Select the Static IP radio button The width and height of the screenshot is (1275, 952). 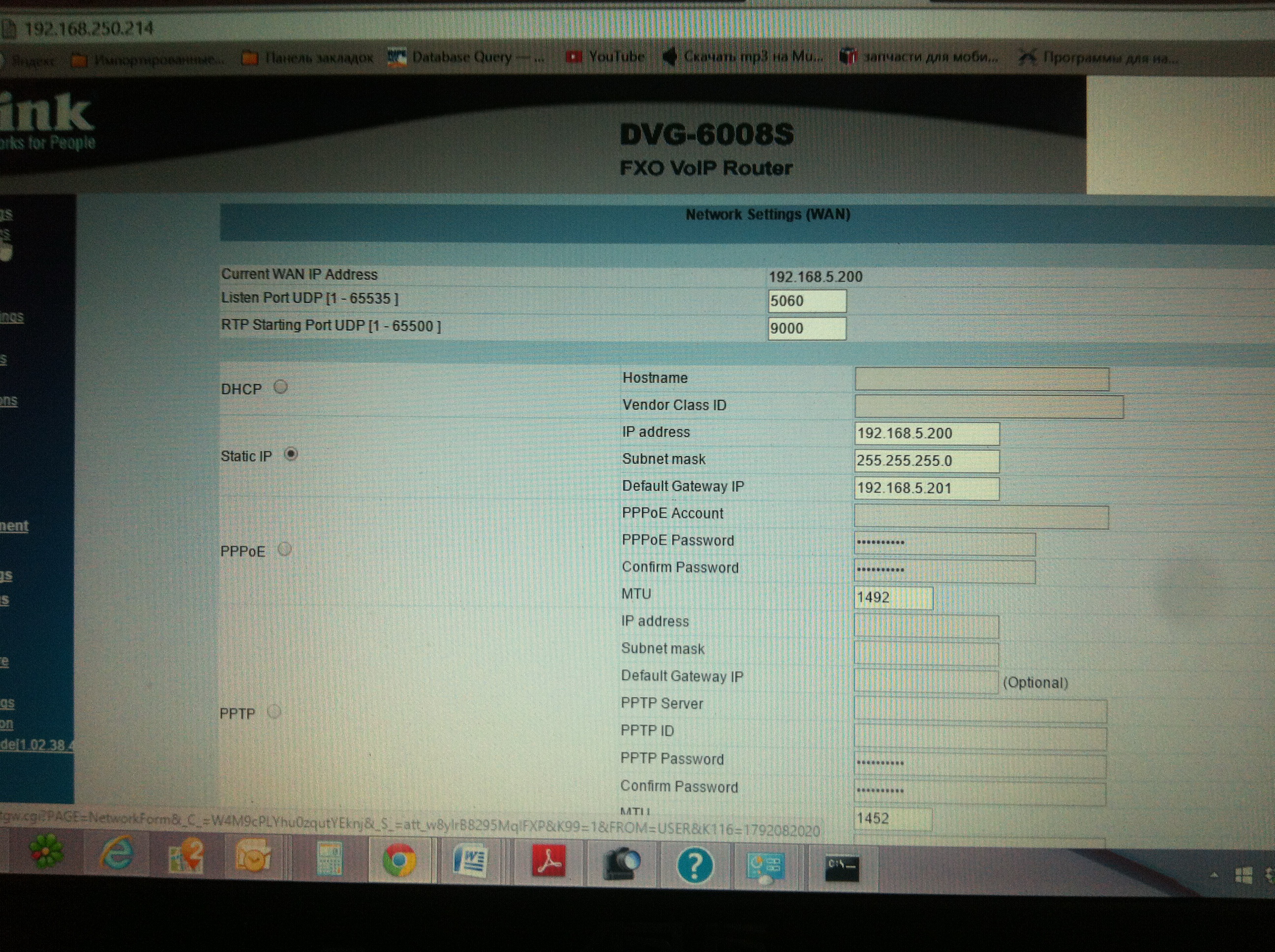(291, 454)
